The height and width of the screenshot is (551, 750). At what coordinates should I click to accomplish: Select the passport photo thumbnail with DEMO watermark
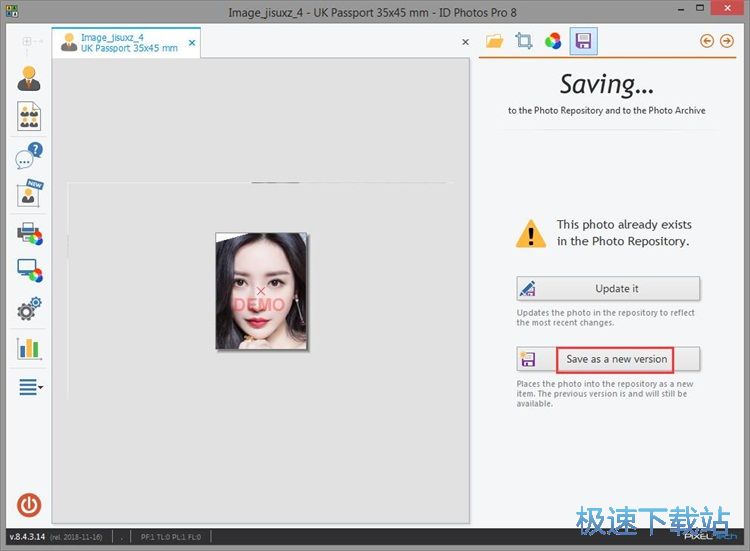click(x=261, y=291)
